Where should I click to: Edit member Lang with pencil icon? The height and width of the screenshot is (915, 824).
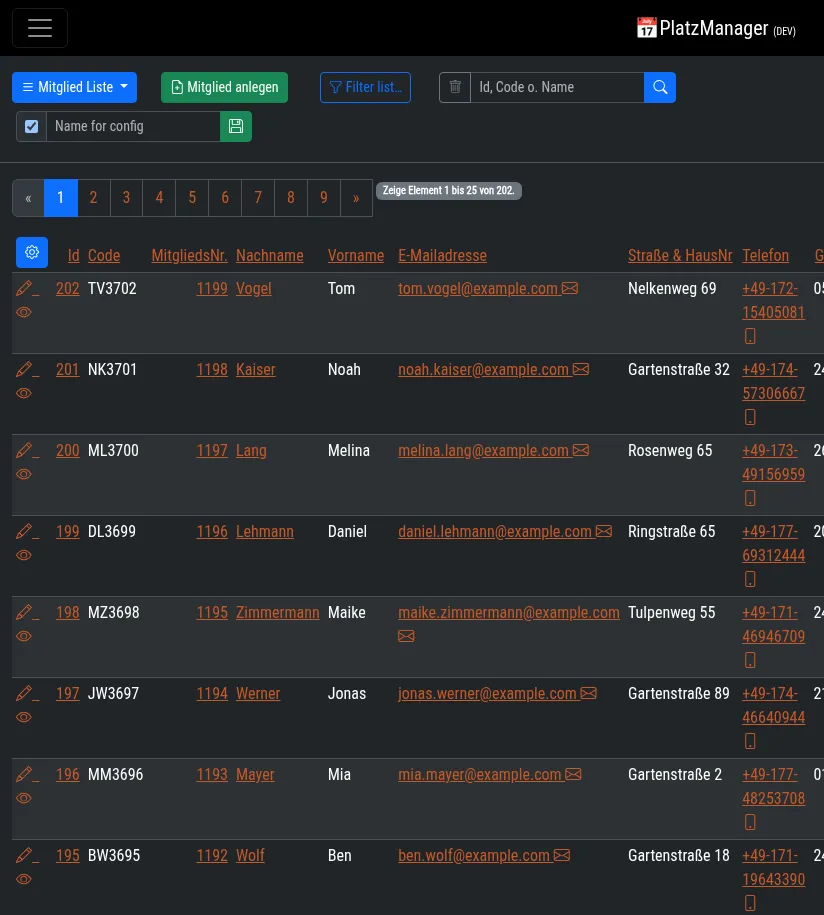(24, 450)
